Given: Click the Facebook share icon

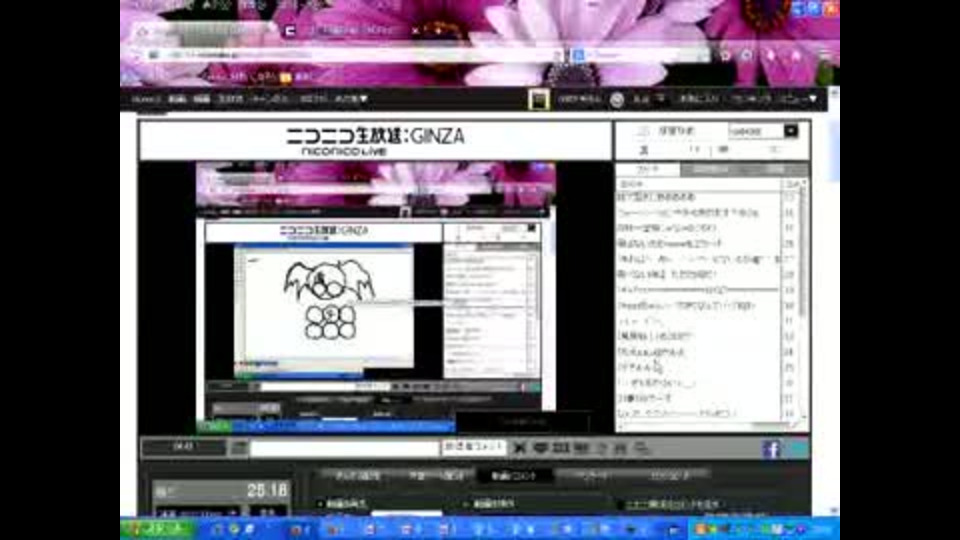Looking at the screenshot, I should 771,449.
